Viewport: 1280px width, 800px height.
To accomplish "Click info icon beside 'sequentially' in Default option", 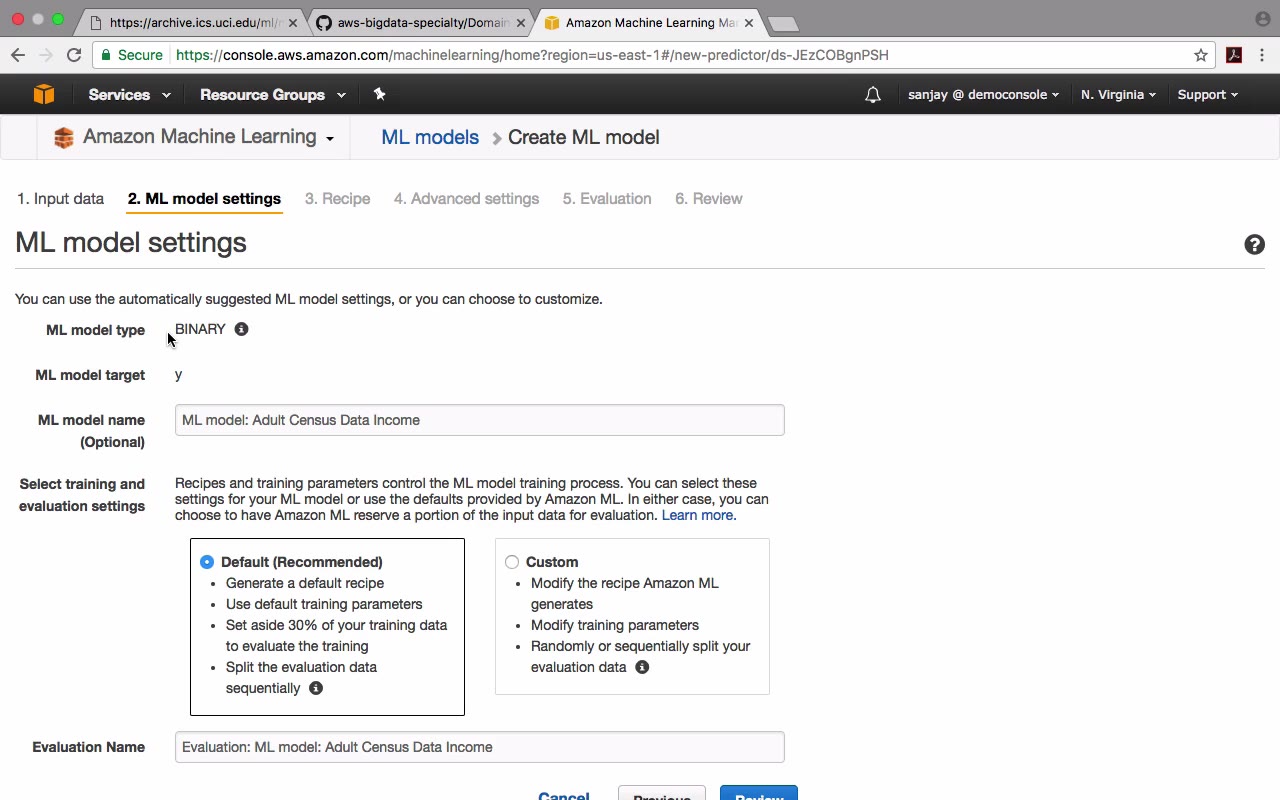I will (316, 688).
